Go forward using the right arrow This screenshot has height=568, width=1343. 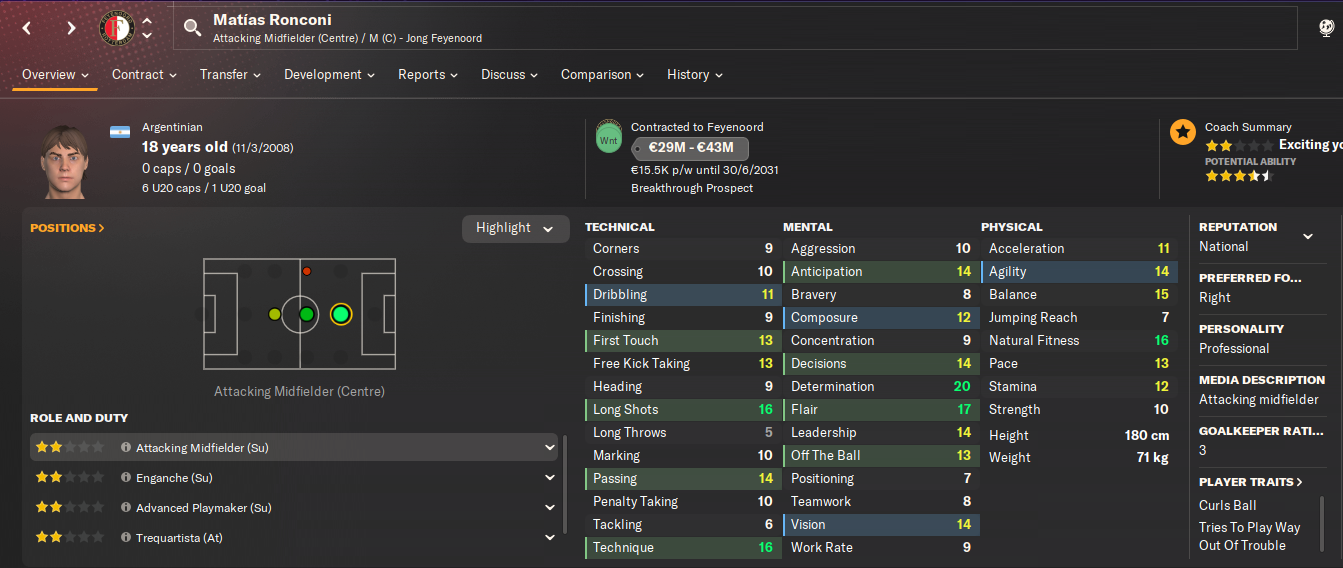coord(71,28)
